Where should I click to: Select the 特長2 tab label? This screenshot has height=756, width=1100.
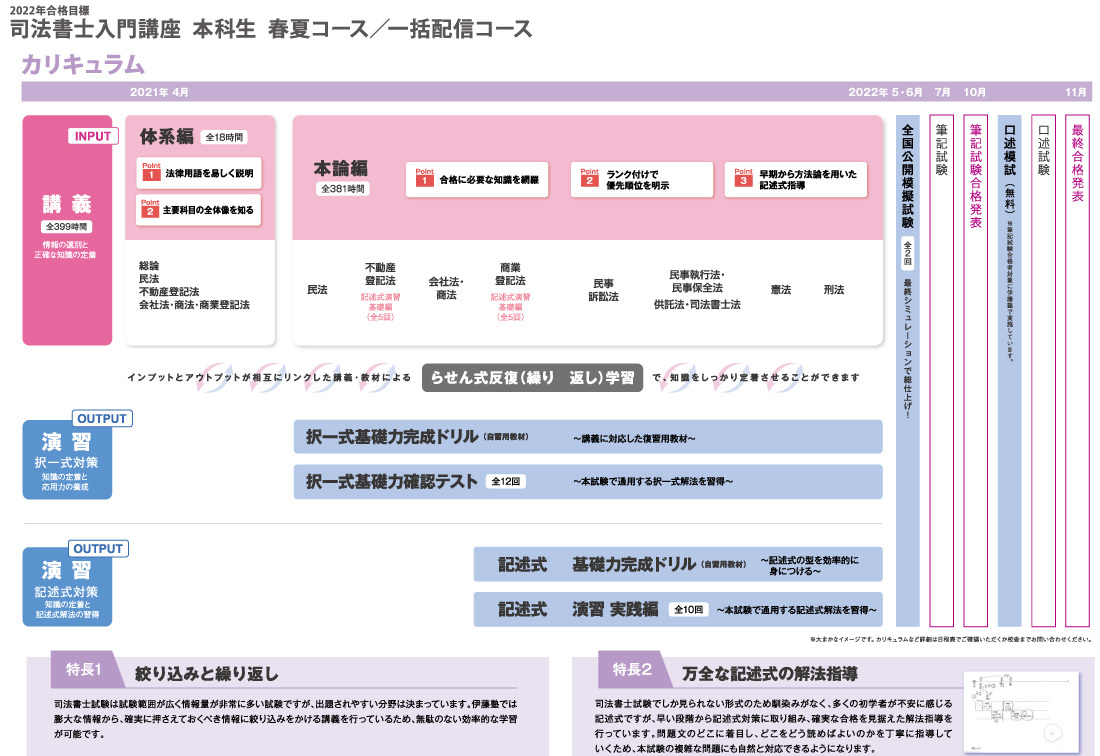tap(632, 670)
